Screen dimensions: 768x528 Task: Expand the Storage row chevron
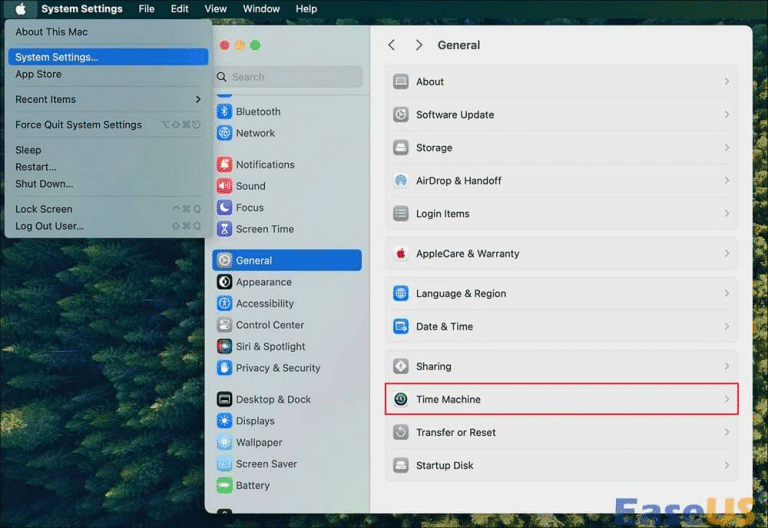[726, 147]
